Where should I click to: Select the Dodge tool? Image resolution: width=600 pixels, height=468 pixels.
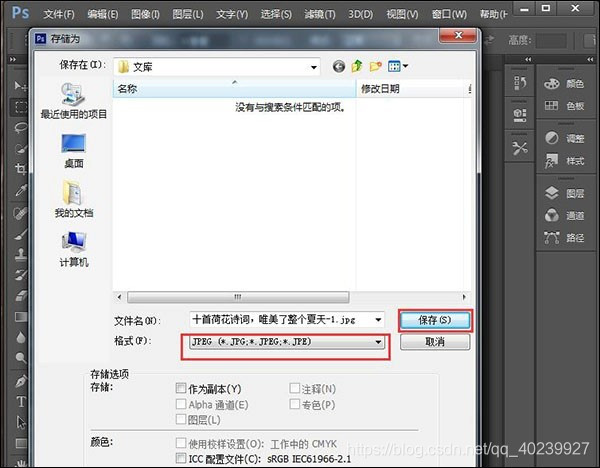21,358
